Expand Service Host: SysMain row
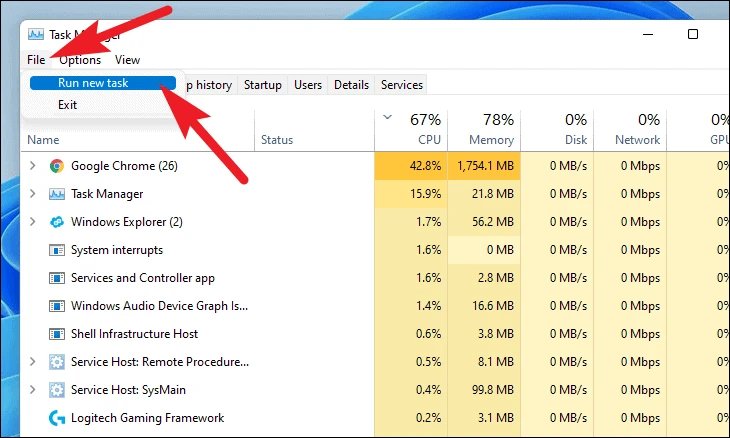The image size is (730, 438). (x=32, y=390)
